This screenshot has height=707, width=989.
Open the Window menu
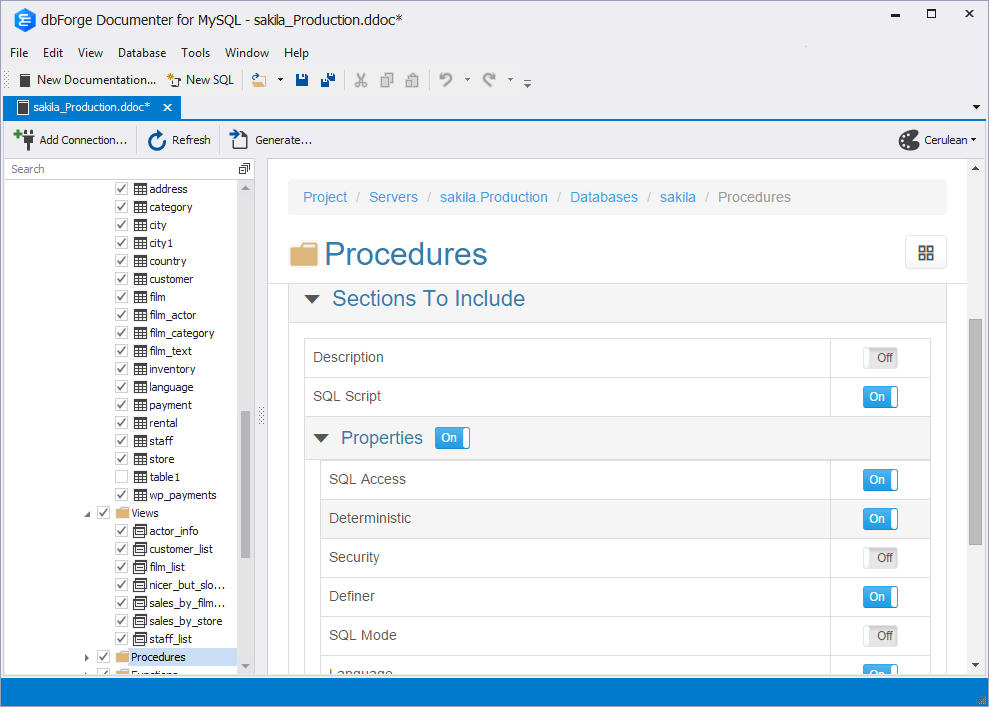tap(247, 53)
